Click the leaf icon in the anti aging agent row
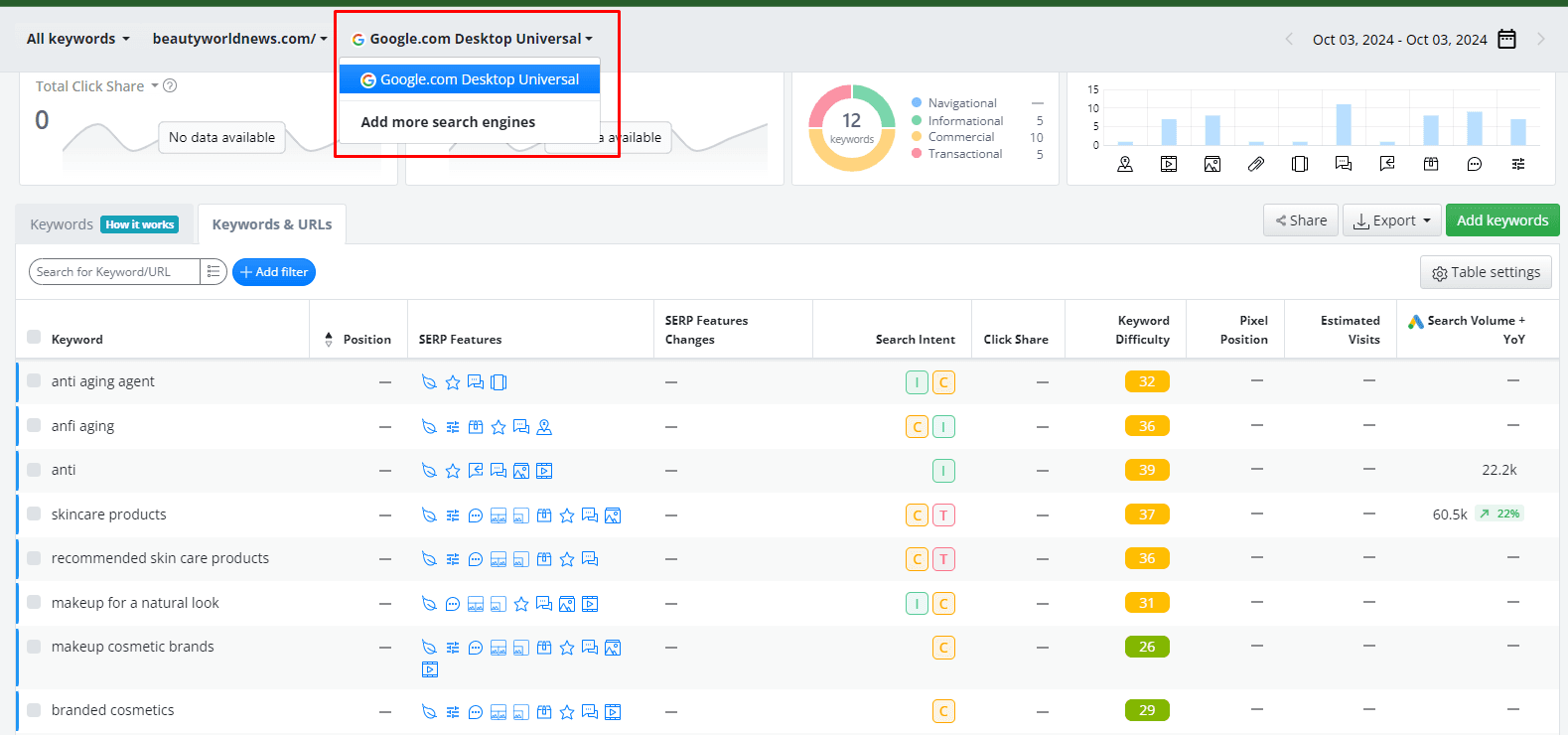Screen dimensions: 1568x735 430,382
